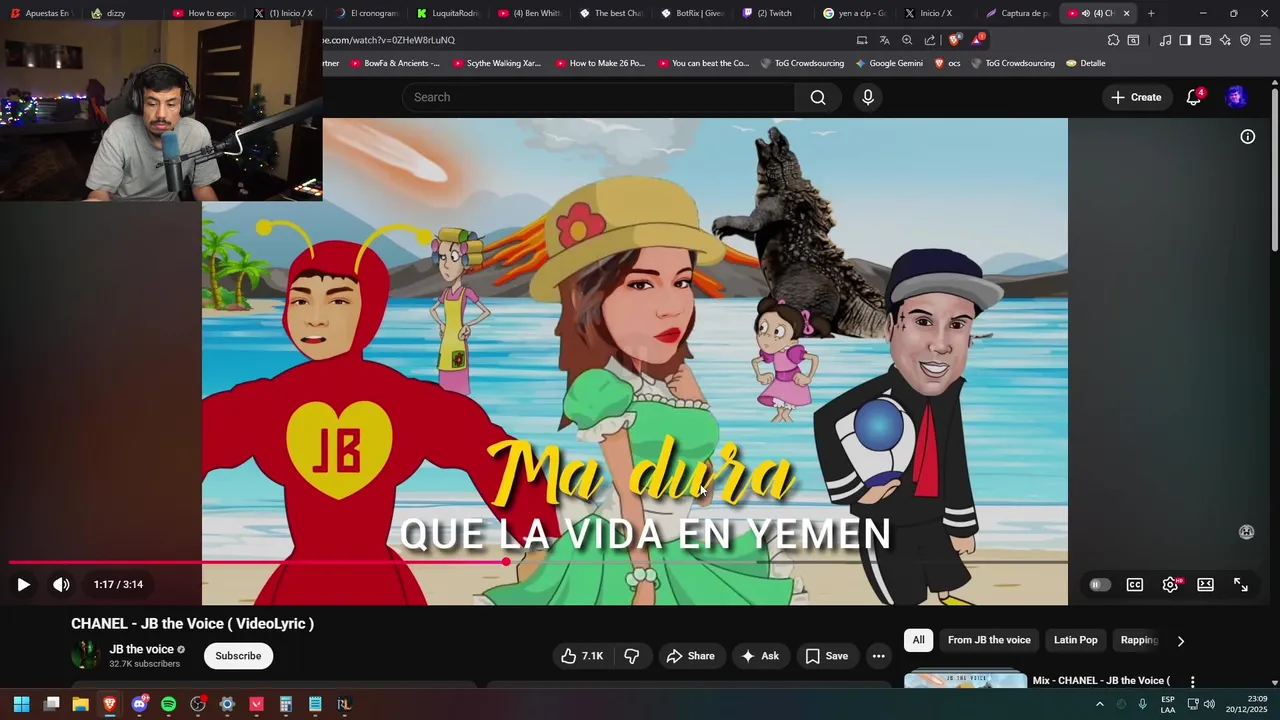Play the paused YouTube video
This screenshot has height=720, width=1280.
pyautogui.click(x=23, y=585)
